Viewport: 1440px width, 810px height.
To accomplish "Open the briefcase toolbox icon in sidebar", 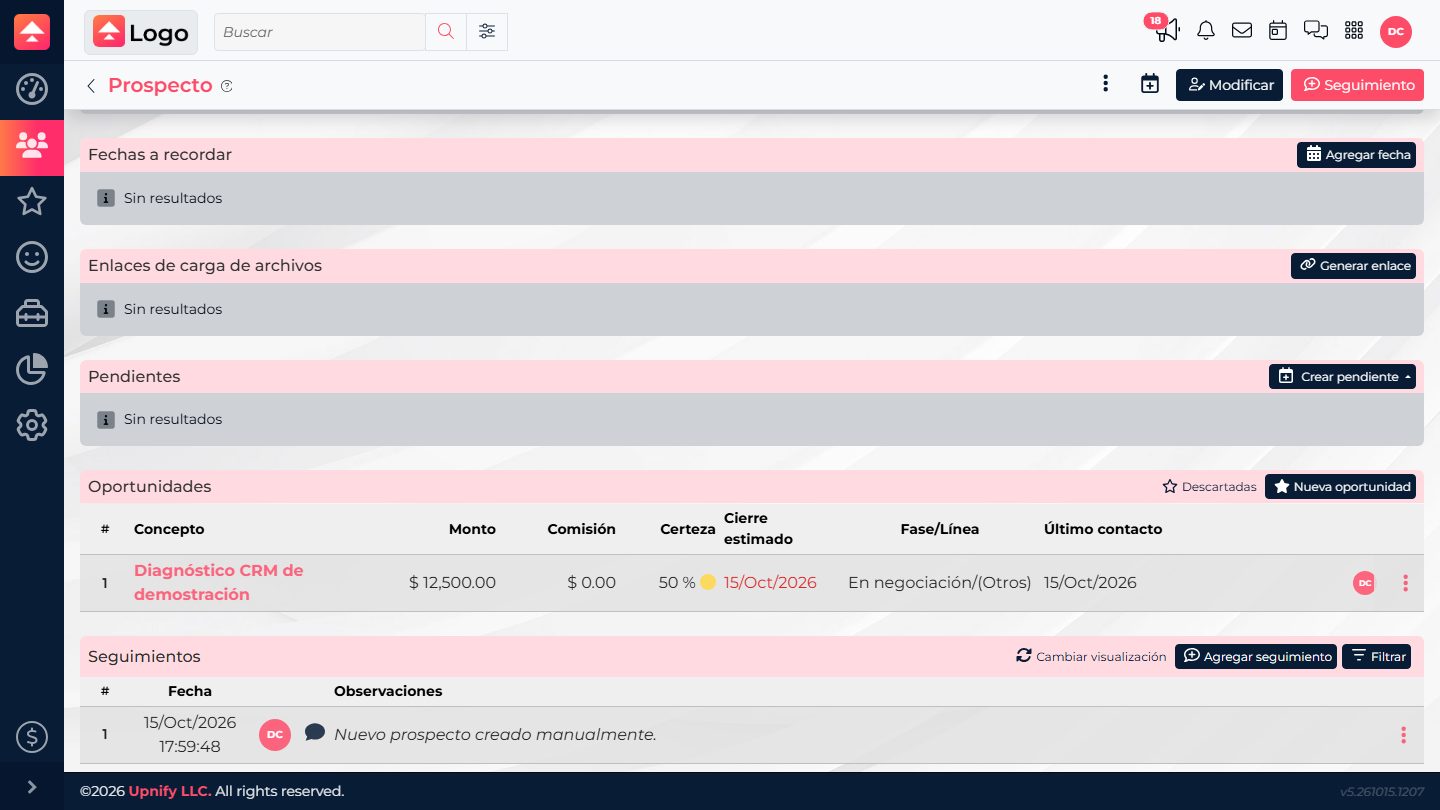I will pyautogui.click(x=32, y=314).
